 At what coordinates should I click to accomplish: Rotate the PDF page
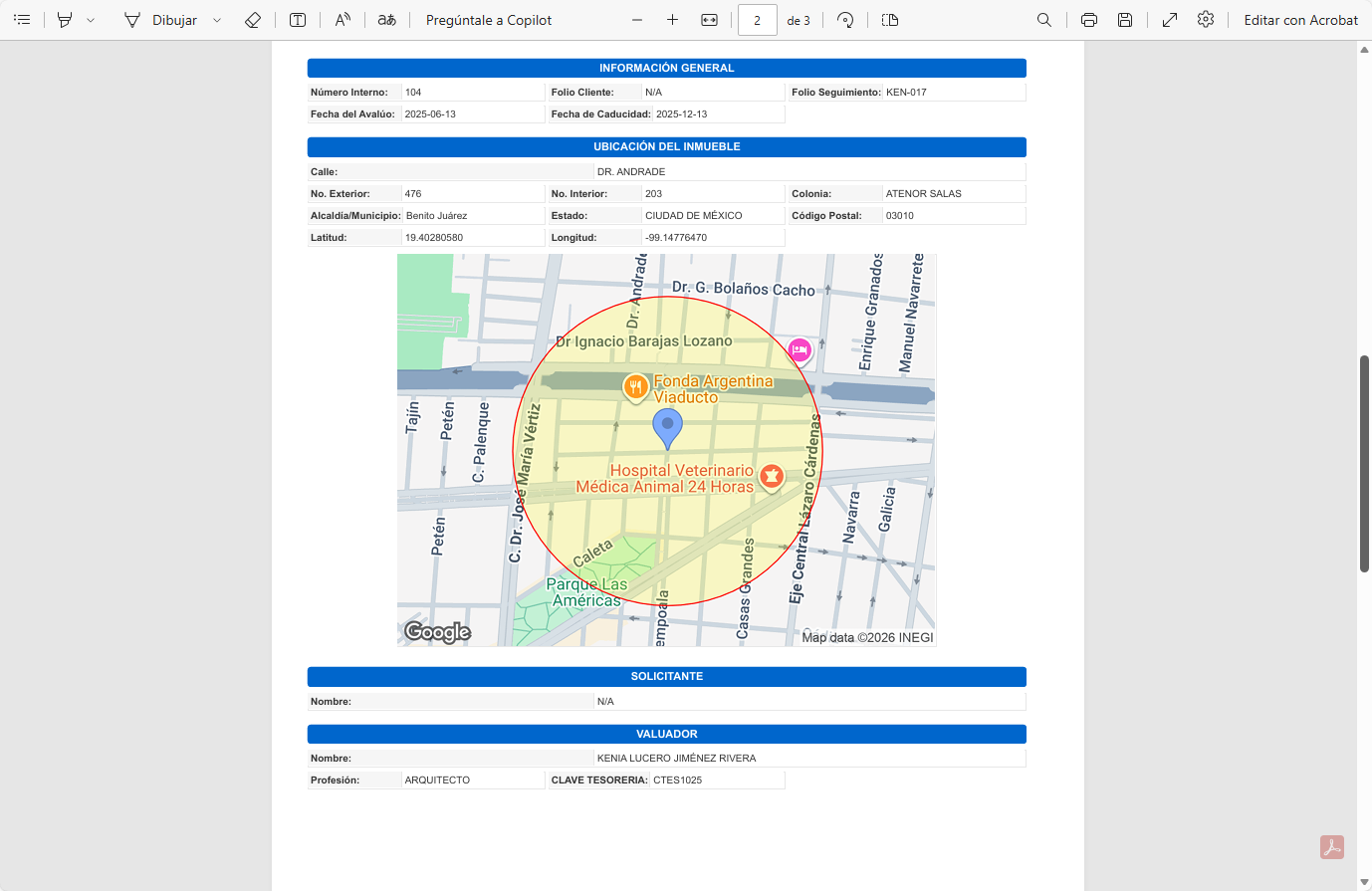pyautogui.click(x=845, y=20)
